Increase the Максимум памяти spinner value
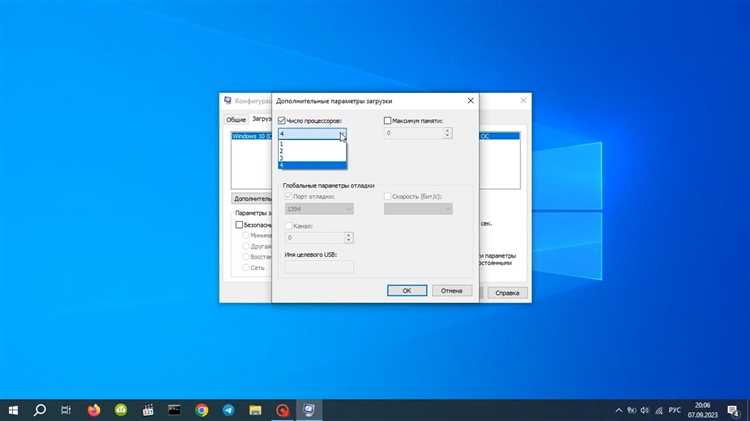750x421 pixels. pyautogui.click(x=447, y=130)
